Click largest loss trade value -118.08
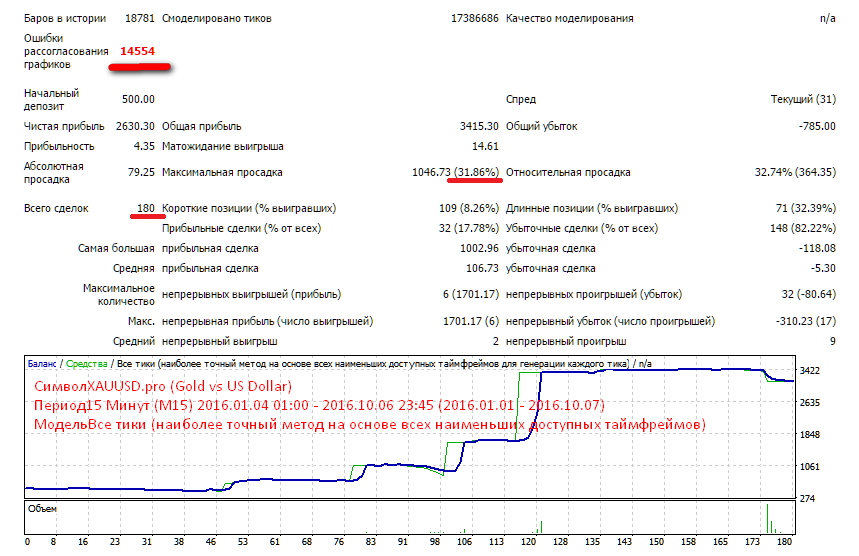Screen dimensions: 859x556 [817, 248]
